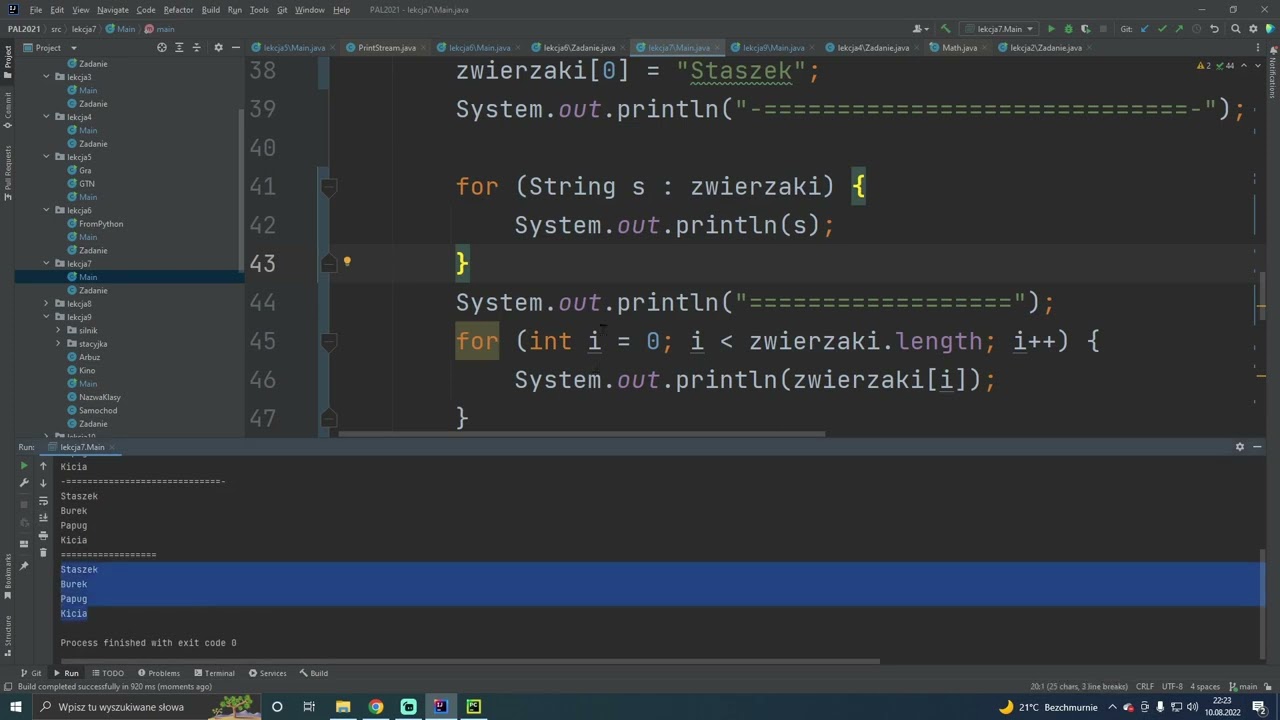
Task: Commit changes with green checkmark icon
Action: coord(1162,29)
